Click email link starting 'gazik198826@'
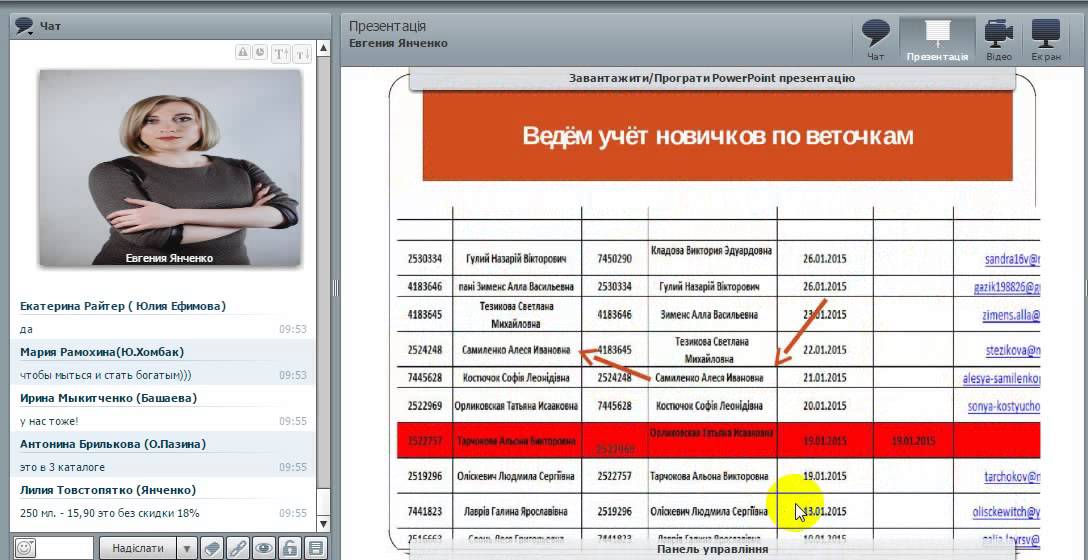 (x=1007, y=287)
